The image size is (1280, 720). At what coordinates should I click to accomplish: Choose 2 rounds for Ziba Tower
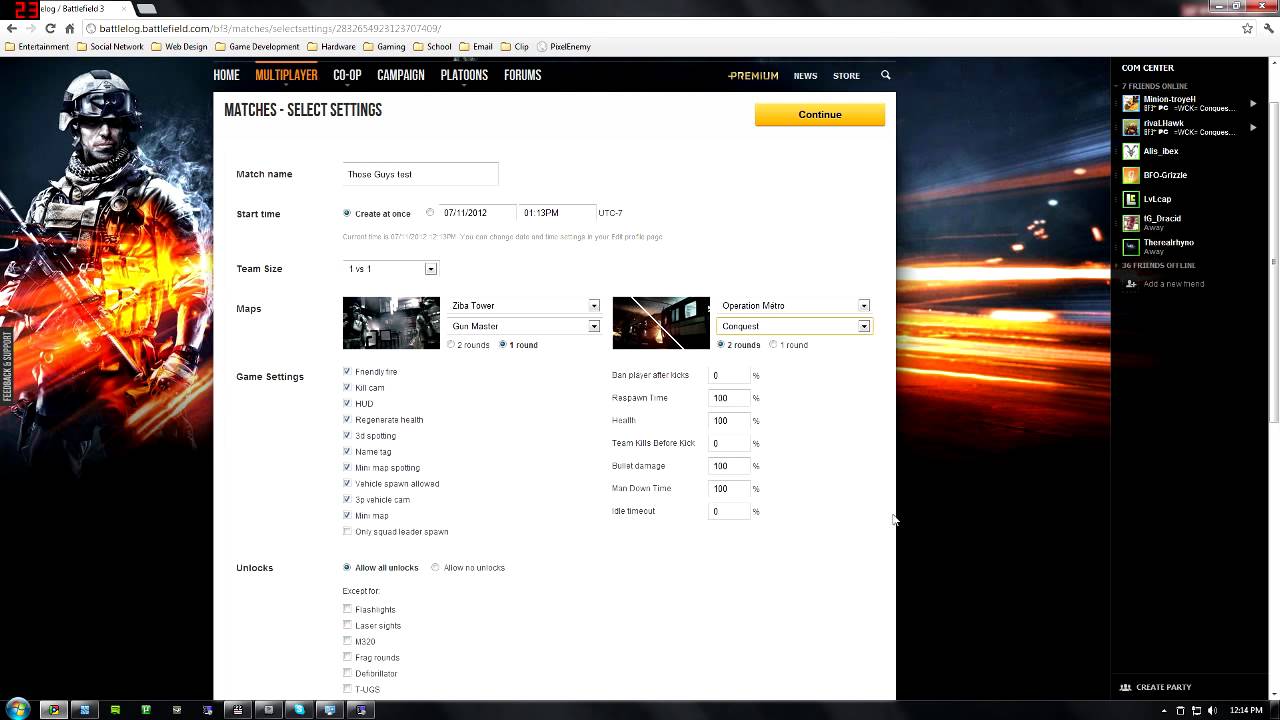451,344
